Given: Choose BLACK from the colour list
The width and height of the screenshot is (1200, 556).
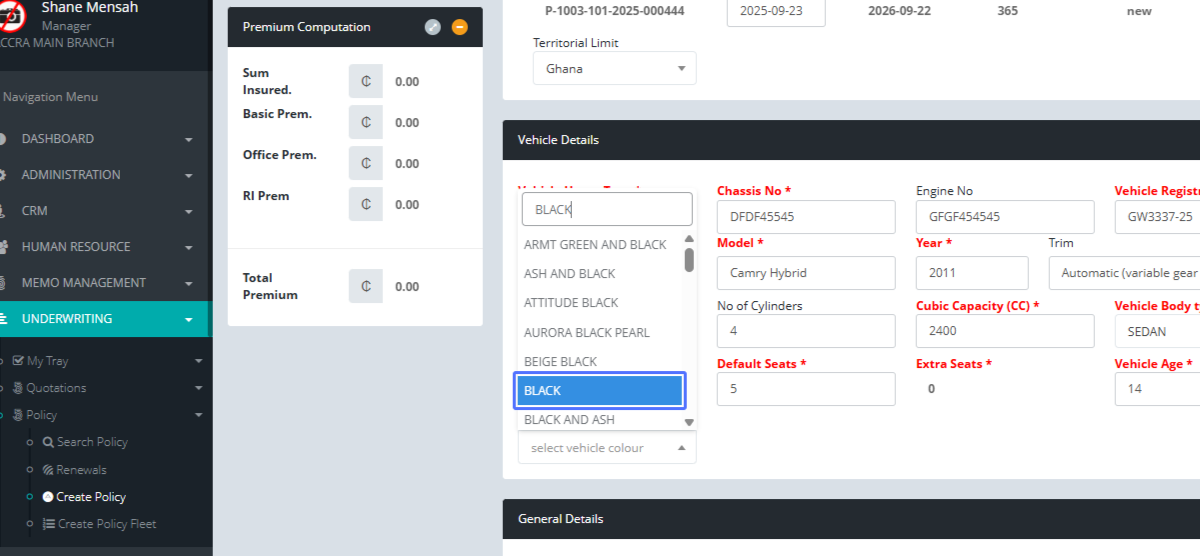Looking at the screenshot, I should 598,391.
